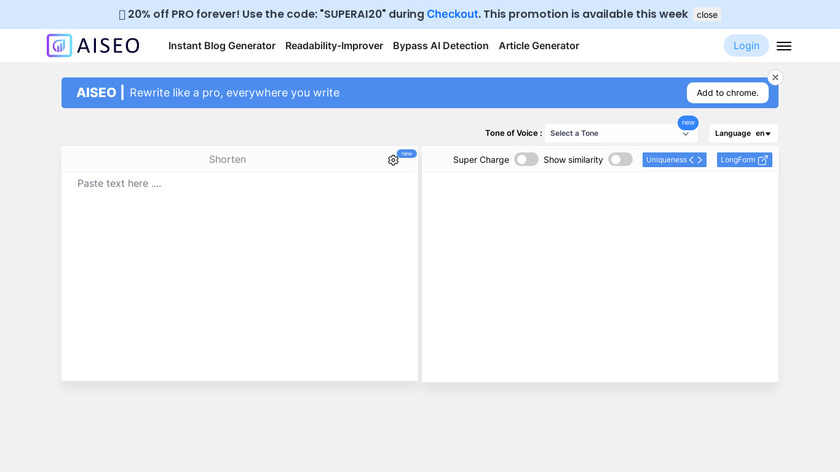840x472 pixels.
Task: Select Bypass AI Detection menu item
Action: pos(441,46)
